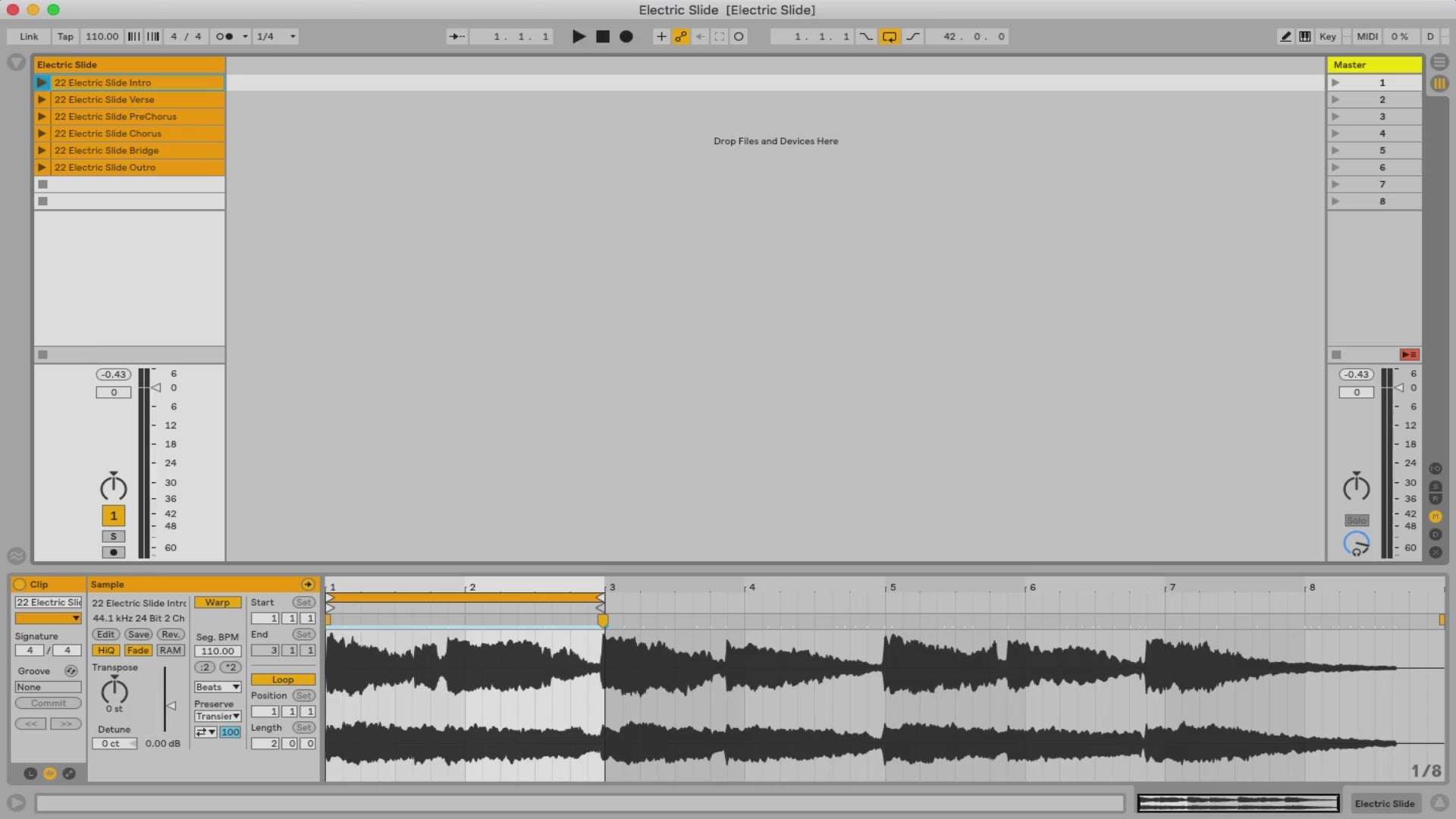Launch the 22 Electric Slide Verse clip

[42, 99]
